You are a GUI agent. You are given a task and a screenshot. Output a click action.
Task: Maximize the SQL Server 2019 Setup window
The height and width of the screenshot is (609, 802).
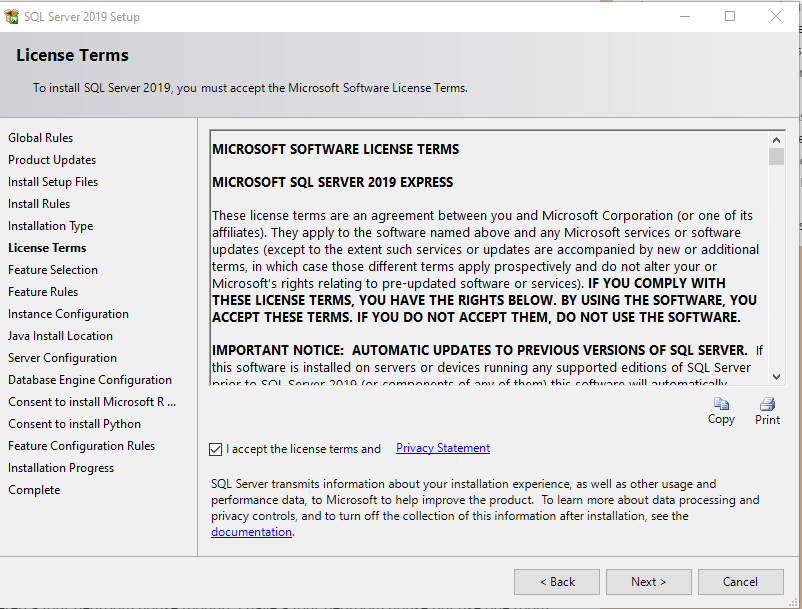[x=730, y=16]
